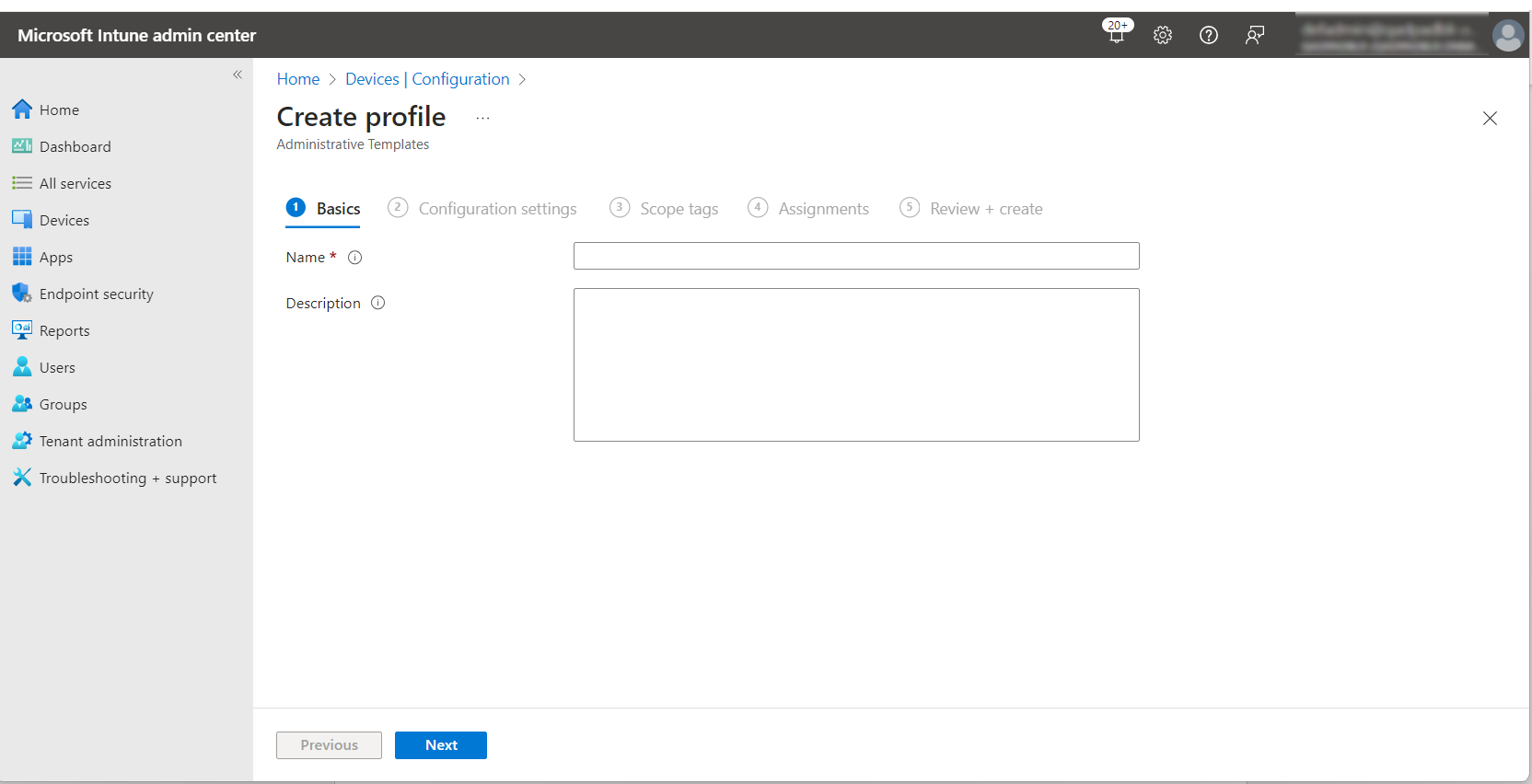The width and height of the screenshot is (1532, 784).
Task: Click the Next button
Action: pos(440,745)
